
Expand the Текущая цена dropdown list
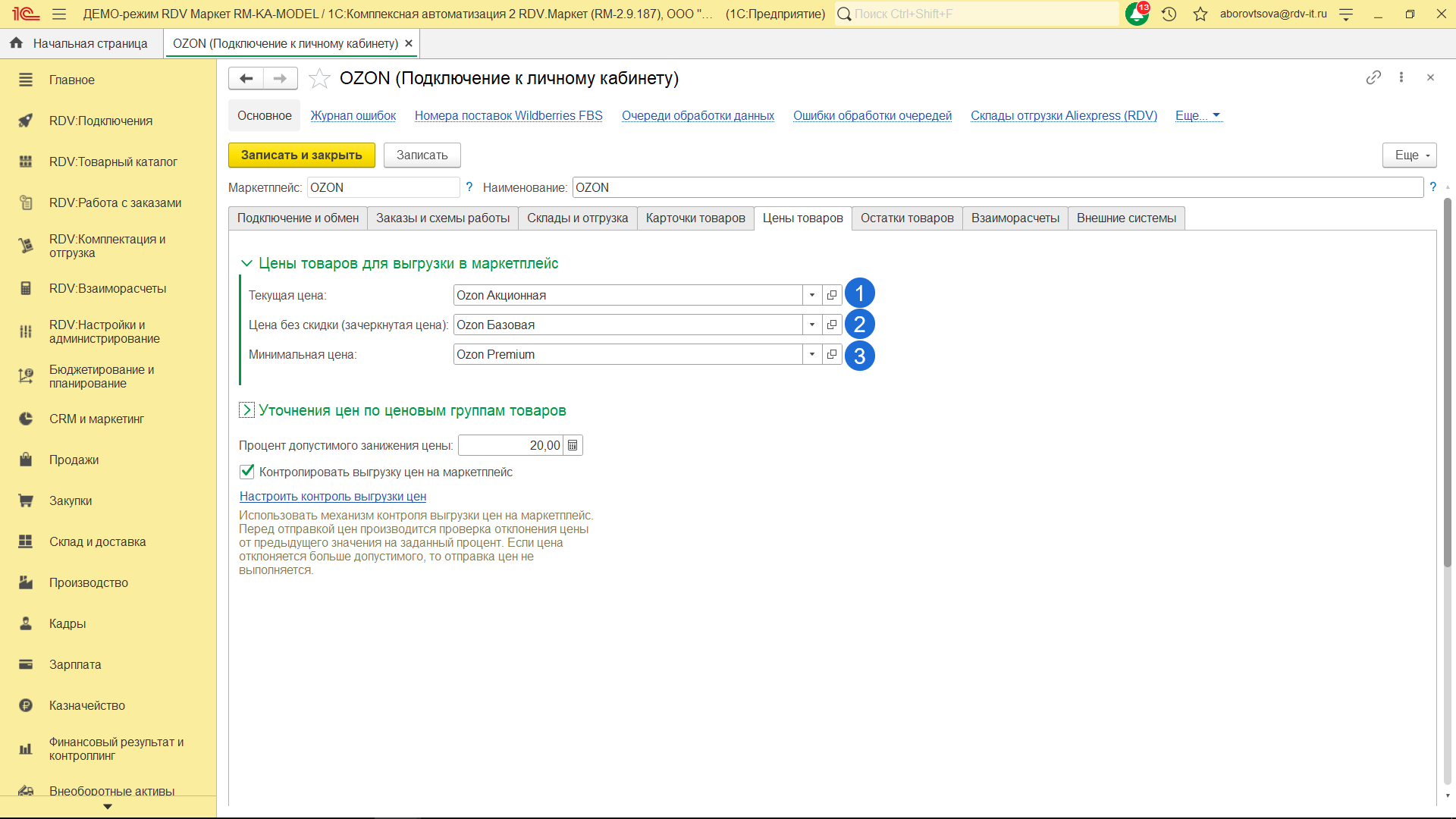tap(812, 295)
